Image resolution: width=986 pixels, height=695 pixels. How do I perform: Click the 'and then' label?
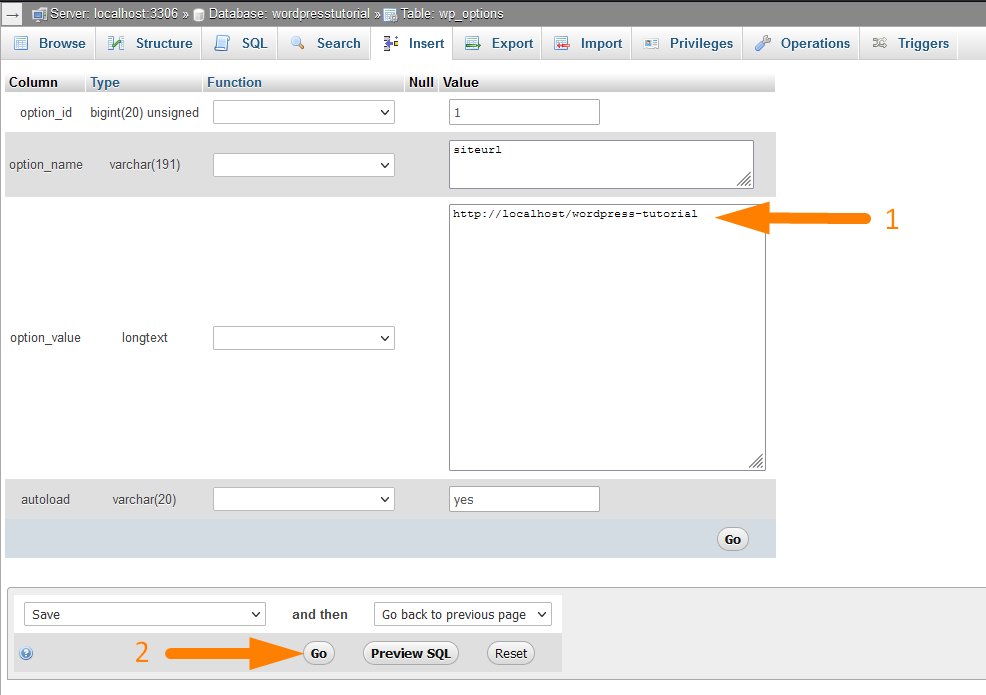pyautogui.click(x=319, y=614)
